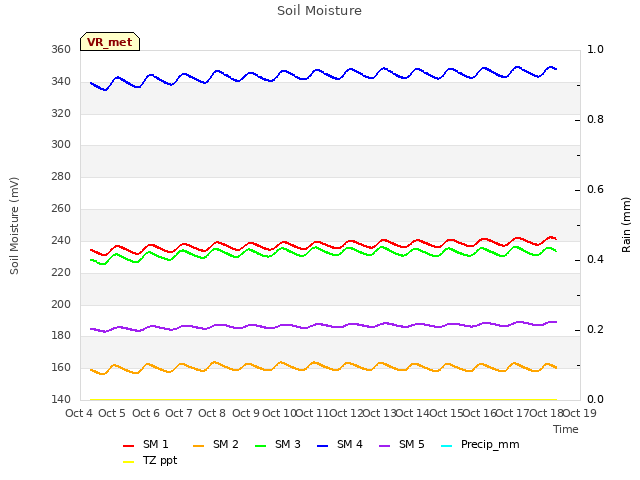Screen dimensions: 640x480
Task: Click the yellow TZ ppt legend swatch
Action: 129,462
